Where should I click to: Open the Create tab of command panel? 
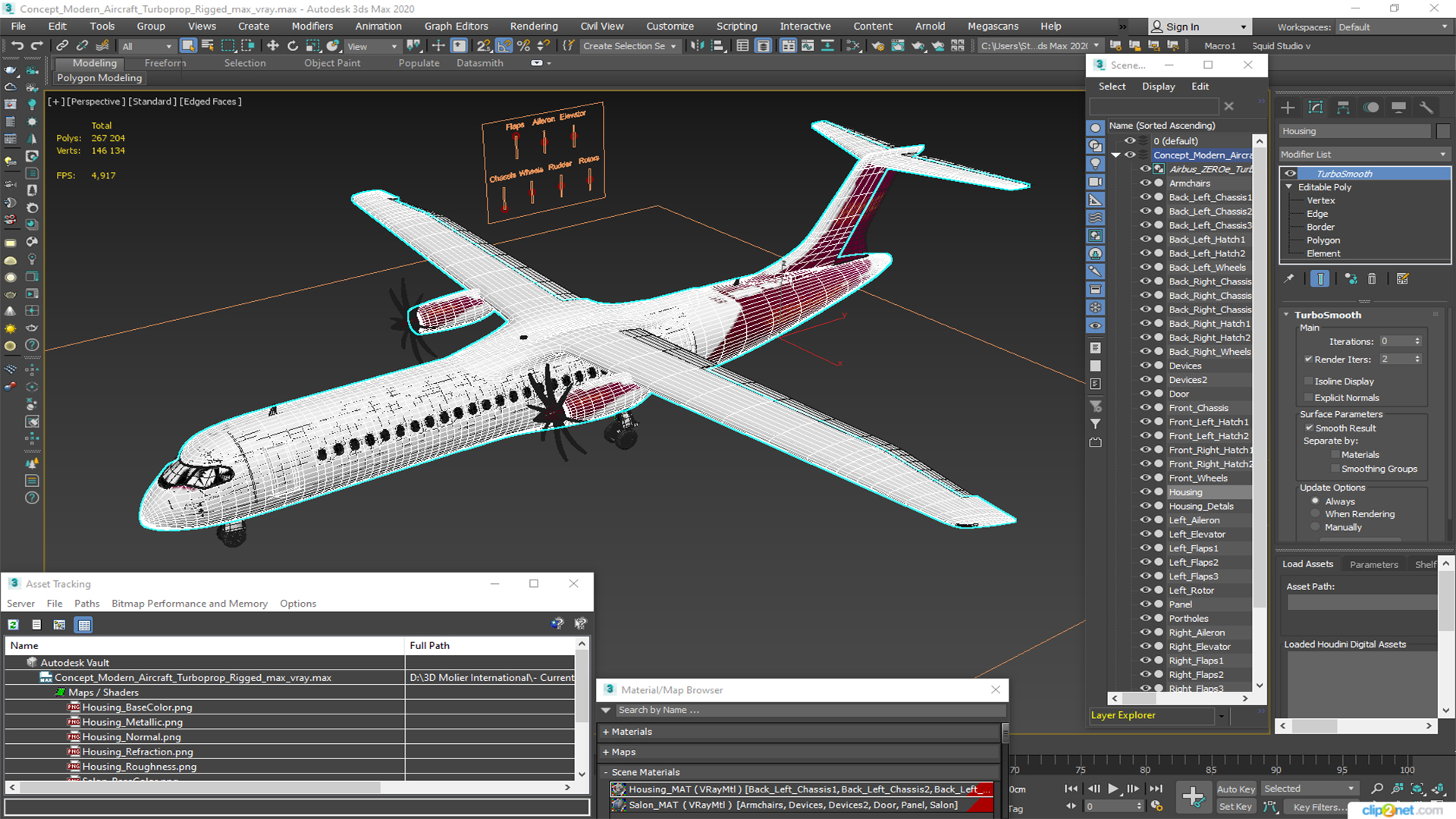click(x=1288, y=108)
